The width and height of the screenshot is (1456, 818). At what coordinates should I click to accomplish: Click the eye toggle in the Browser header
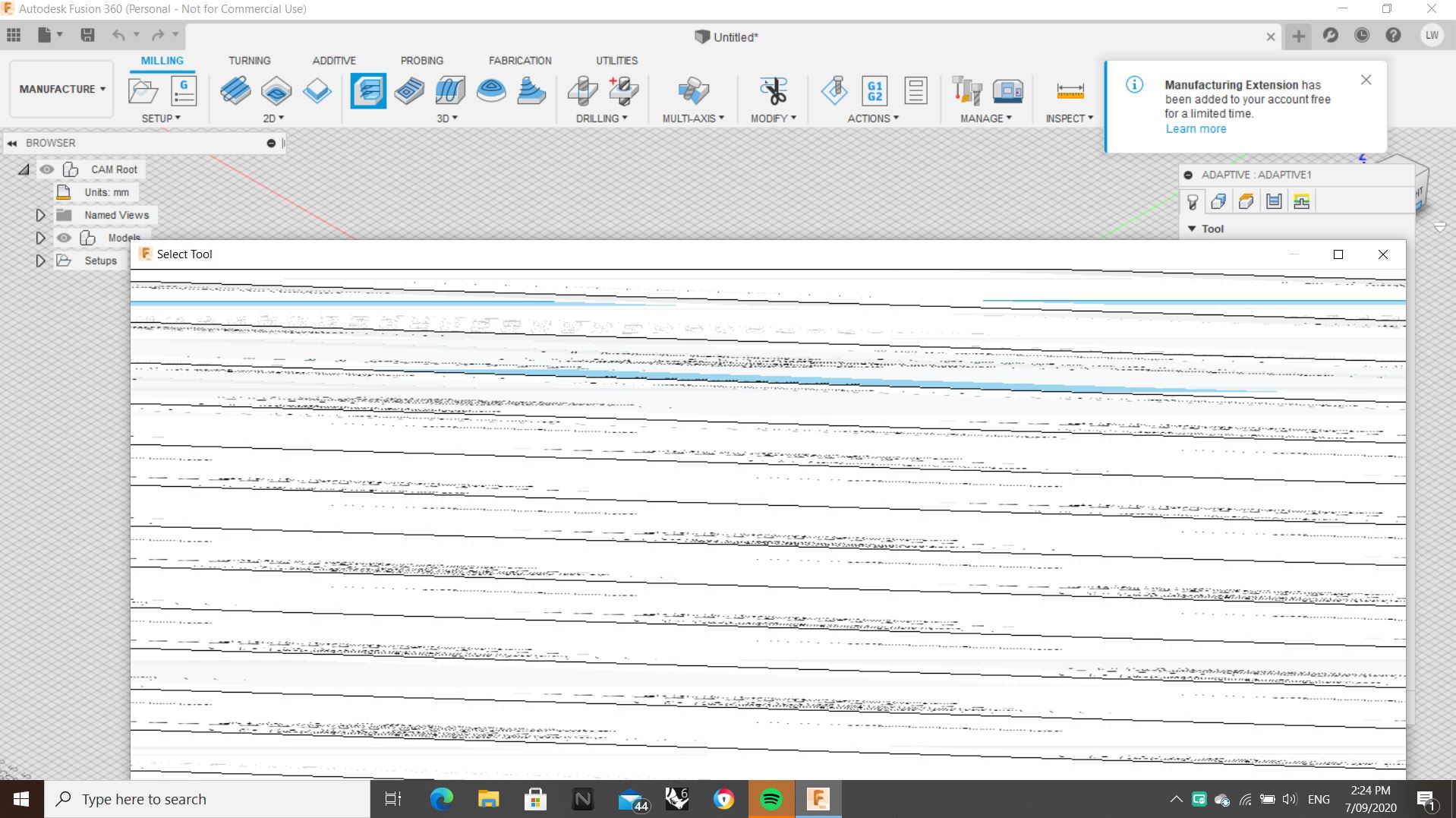[x=270, y=143]
